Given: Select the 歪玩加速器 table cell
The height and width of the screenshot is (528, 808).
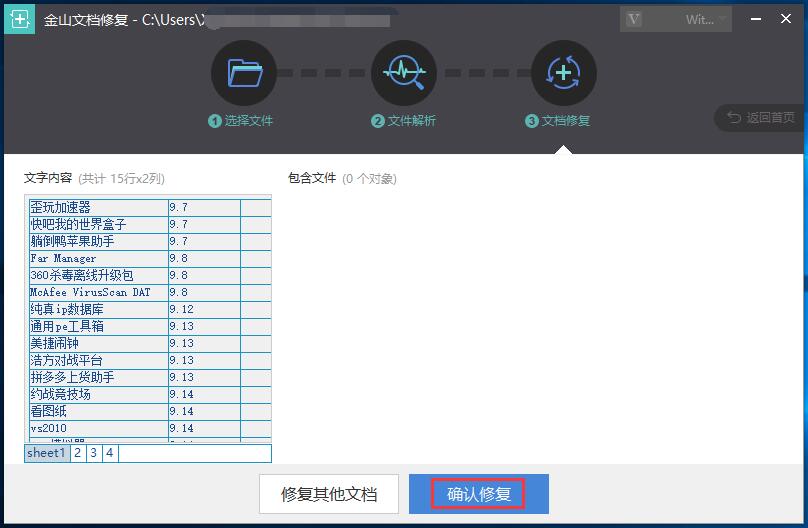Looking at the screenshot, I should [97, 207].
